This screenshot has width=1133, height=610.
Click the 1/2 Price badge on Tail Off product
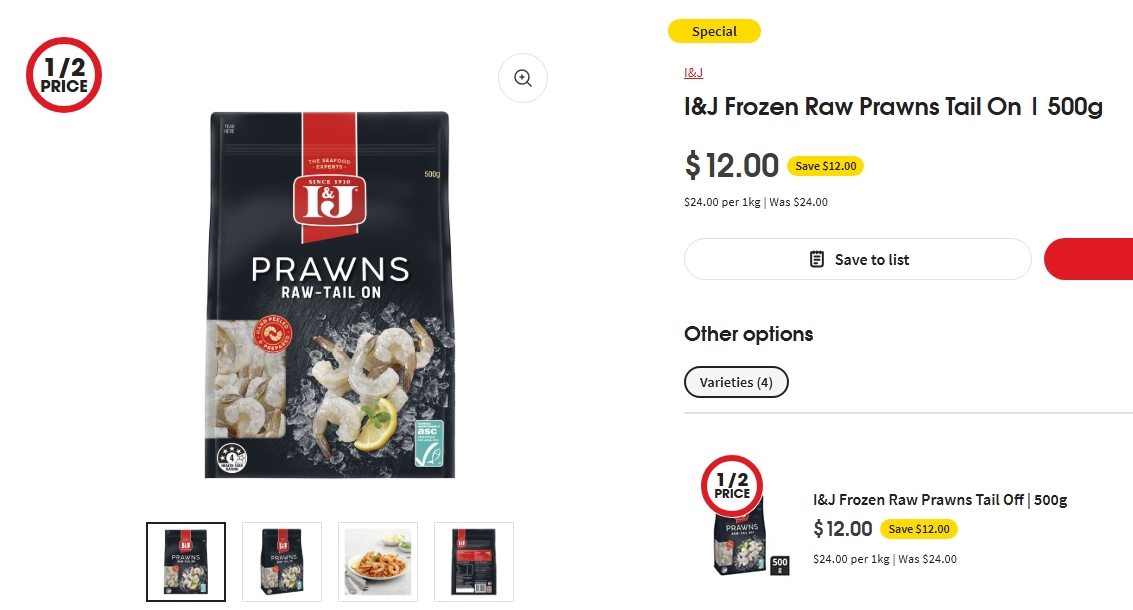(732, 486)
